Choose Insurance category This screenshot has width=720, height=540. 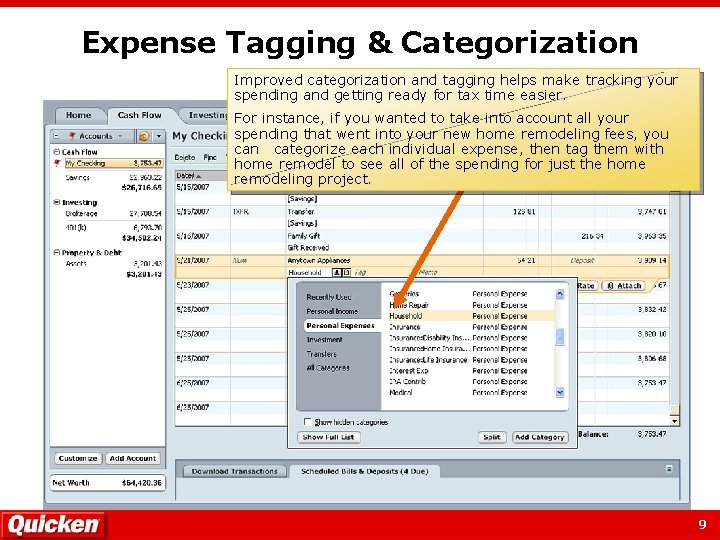click(471, 327)
